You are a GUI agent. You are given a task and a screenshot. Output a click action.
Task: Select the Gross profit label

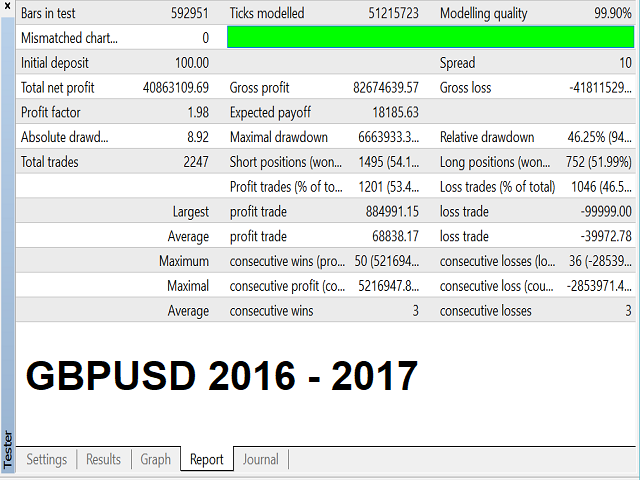point(260,88)
